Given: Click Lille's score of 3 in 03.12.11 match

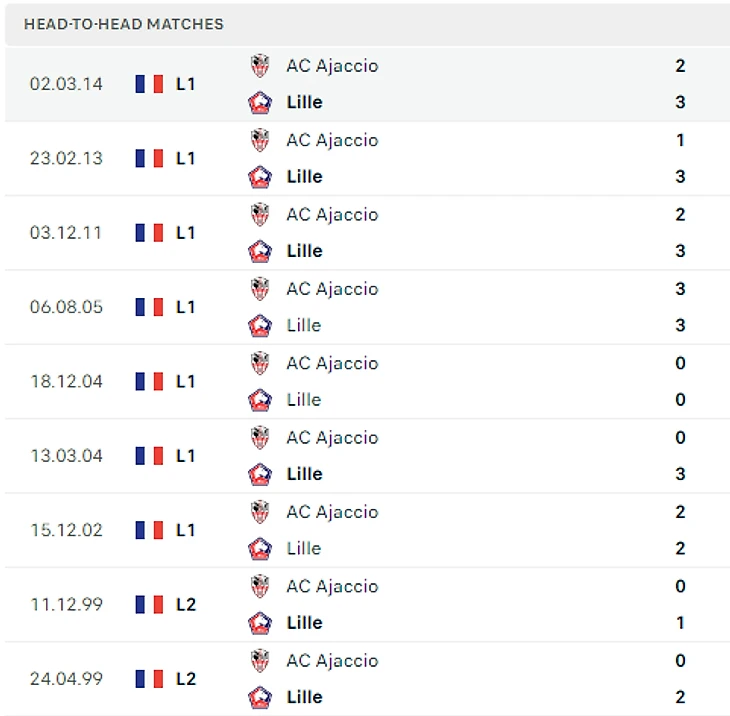Looking at the screenshot, I should [x=680, y=251].
